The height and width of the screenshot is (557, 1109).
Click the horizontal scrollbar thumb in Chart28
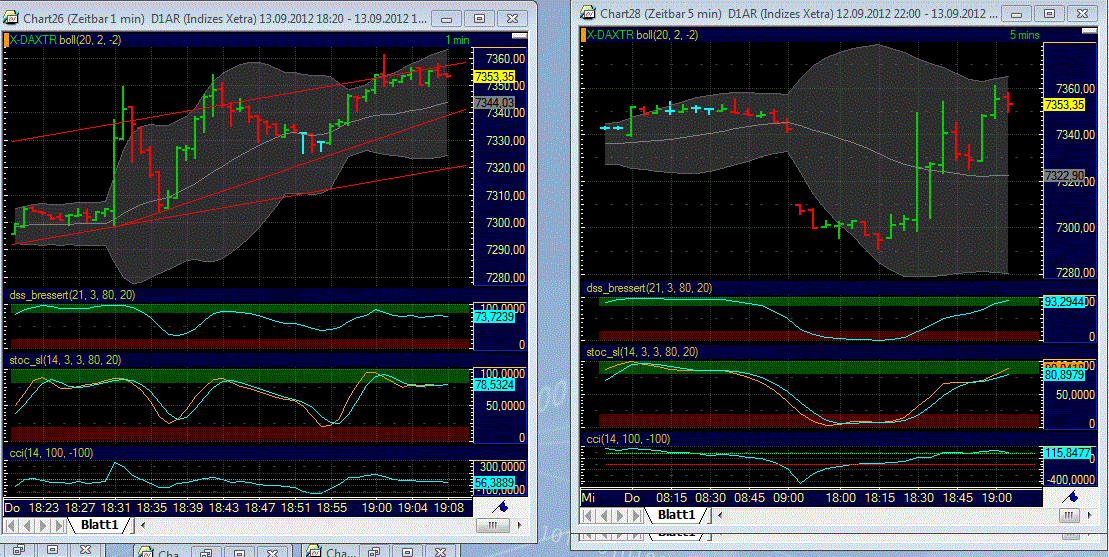(x=1067, y=515)
